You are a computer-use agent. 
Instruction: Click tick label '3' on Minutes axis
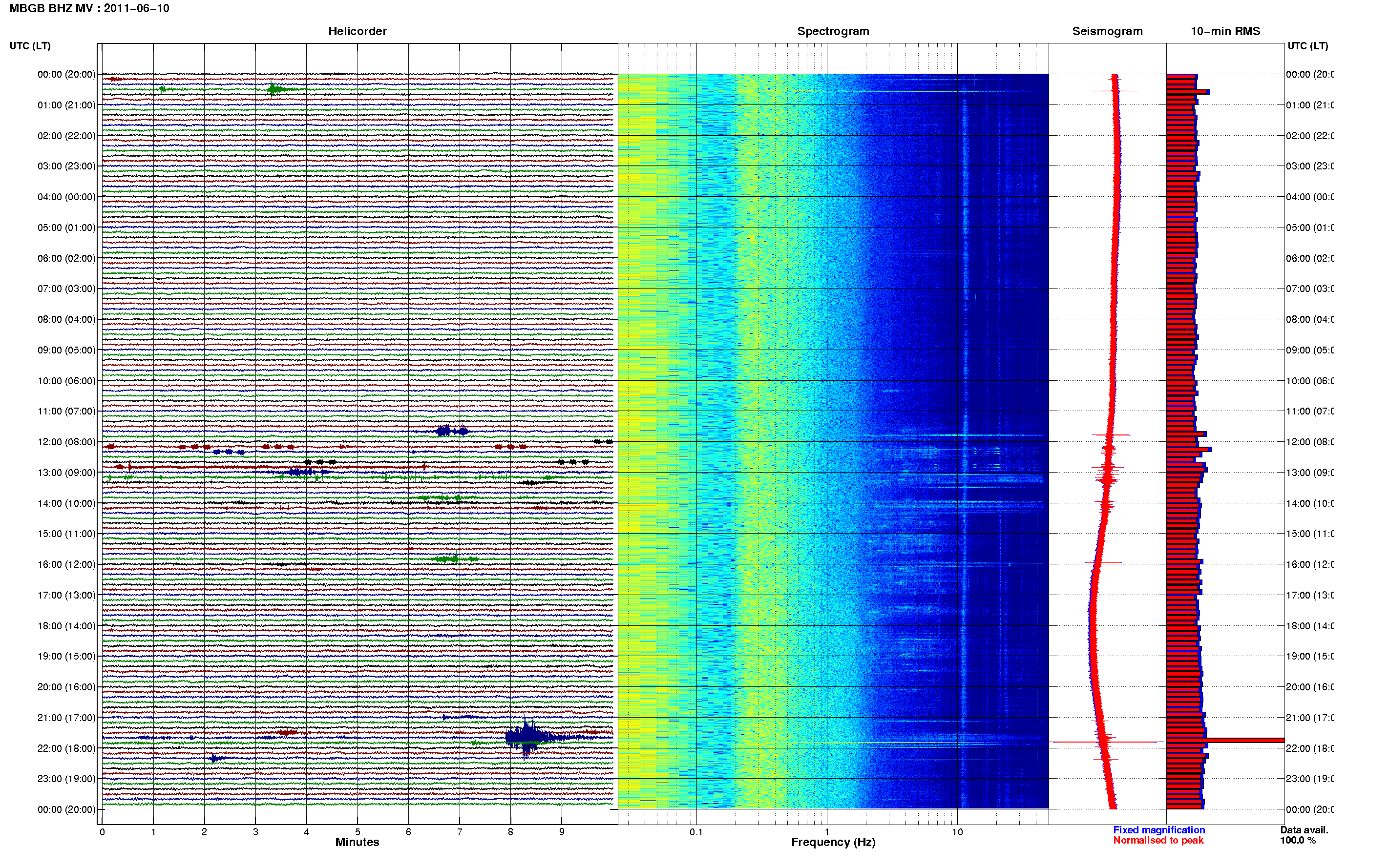point(255,832)
